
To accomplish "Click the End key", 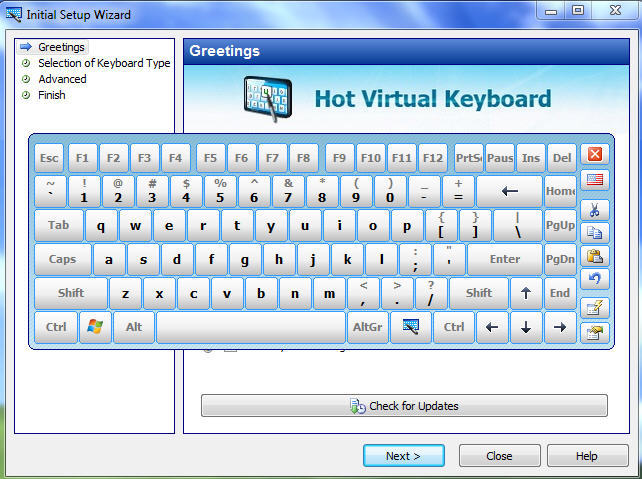I will click(560, 293).
